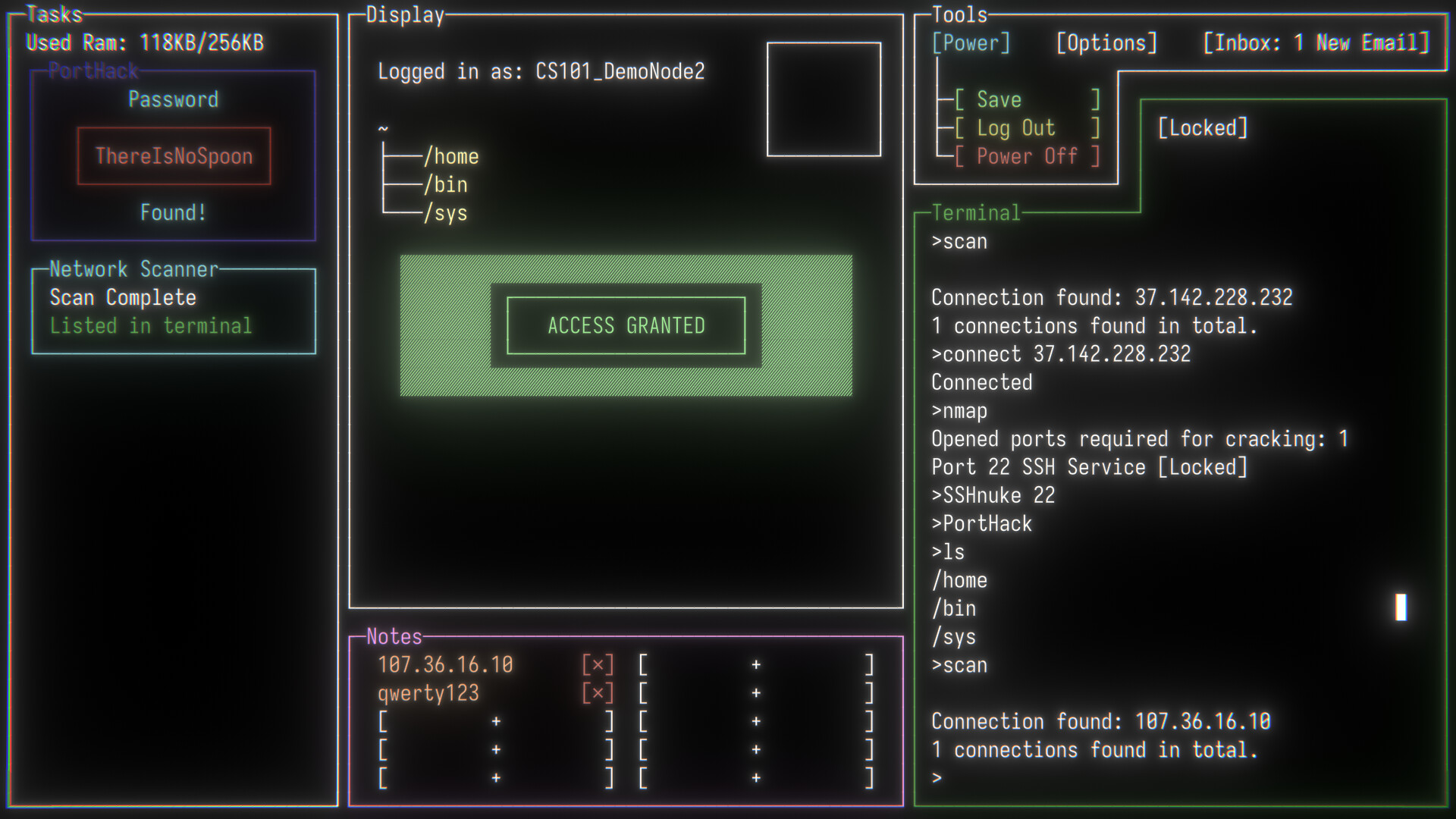The width and height of the screenshot is (1456, 819).
Task: Open the Inbox with 1 new email
Action: pos(1317,43)
